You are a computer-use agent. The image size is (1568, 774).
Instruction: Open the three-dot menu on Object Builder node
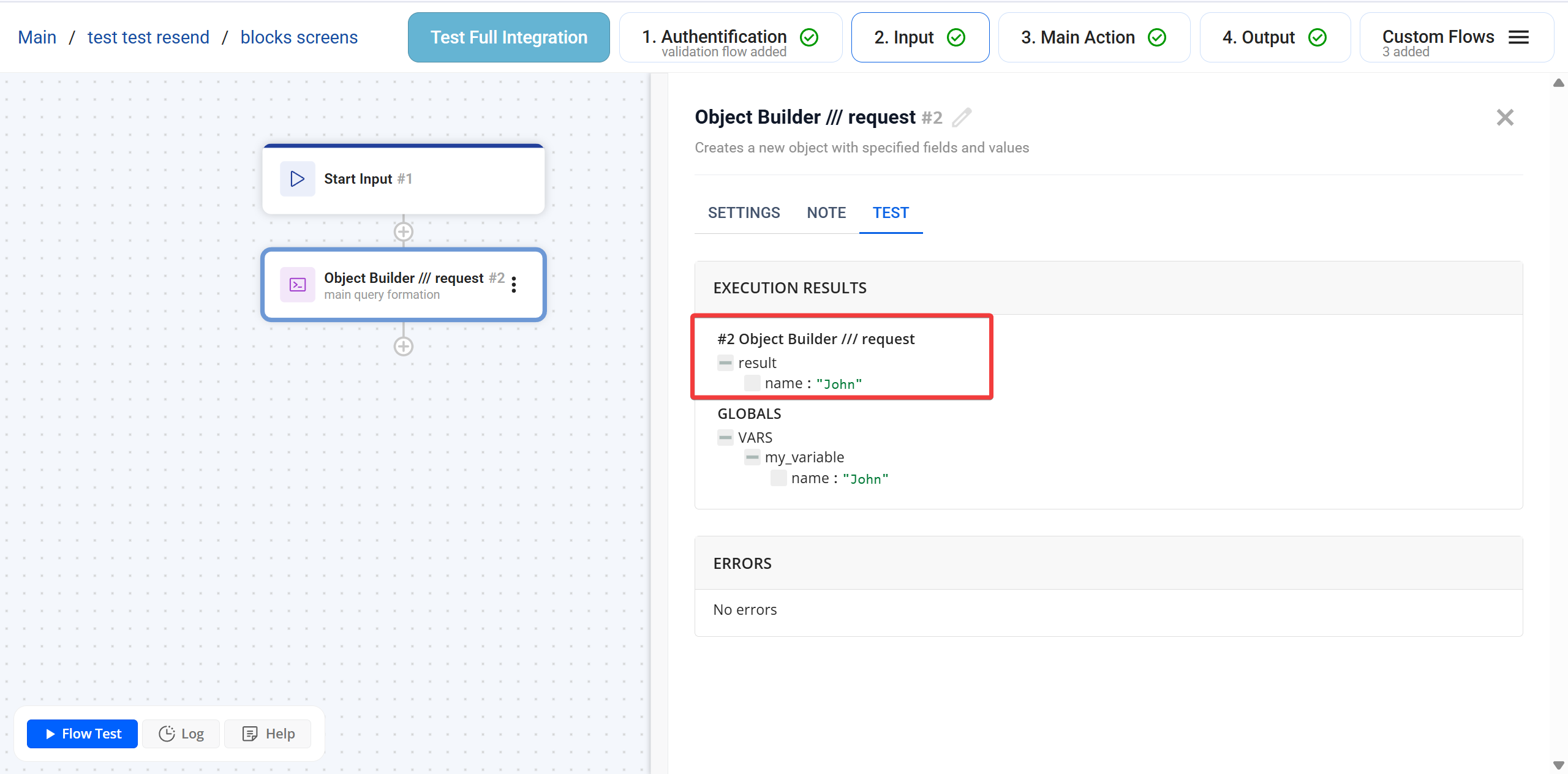[x=514, y=284]
